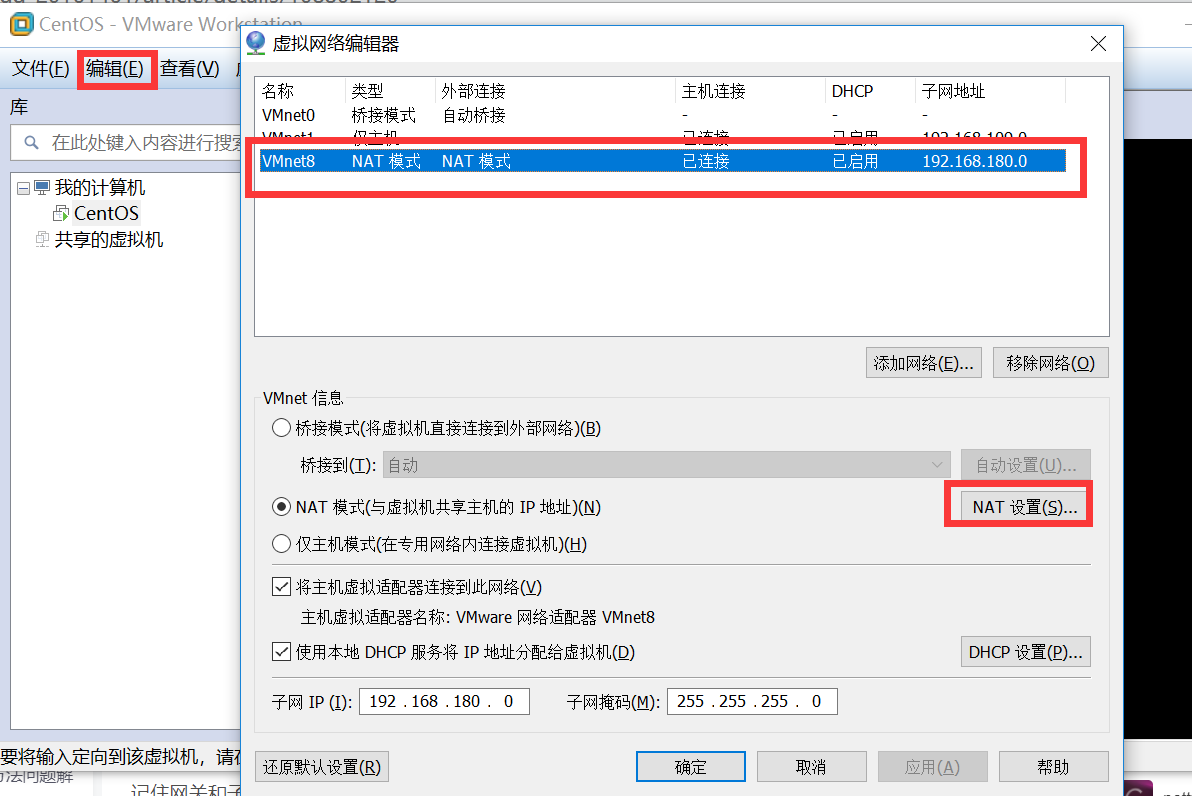Click the NAT 设置(S)... button
Image resolution: width=1192 pixels, height=796 pixels.
[1024, 507]
